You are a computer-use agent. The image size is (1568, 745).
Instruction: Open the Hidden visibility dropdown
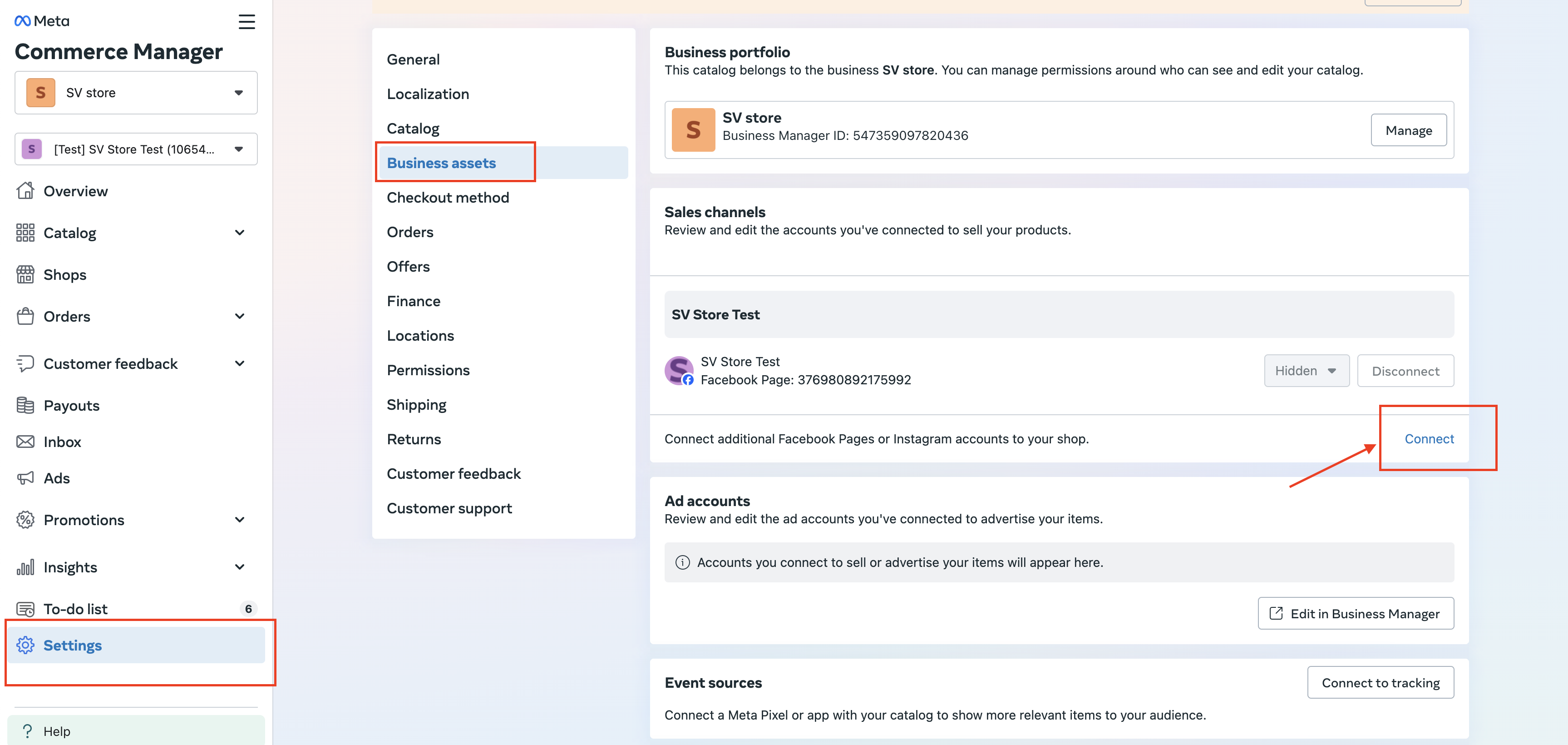[x=1306, y=371]
